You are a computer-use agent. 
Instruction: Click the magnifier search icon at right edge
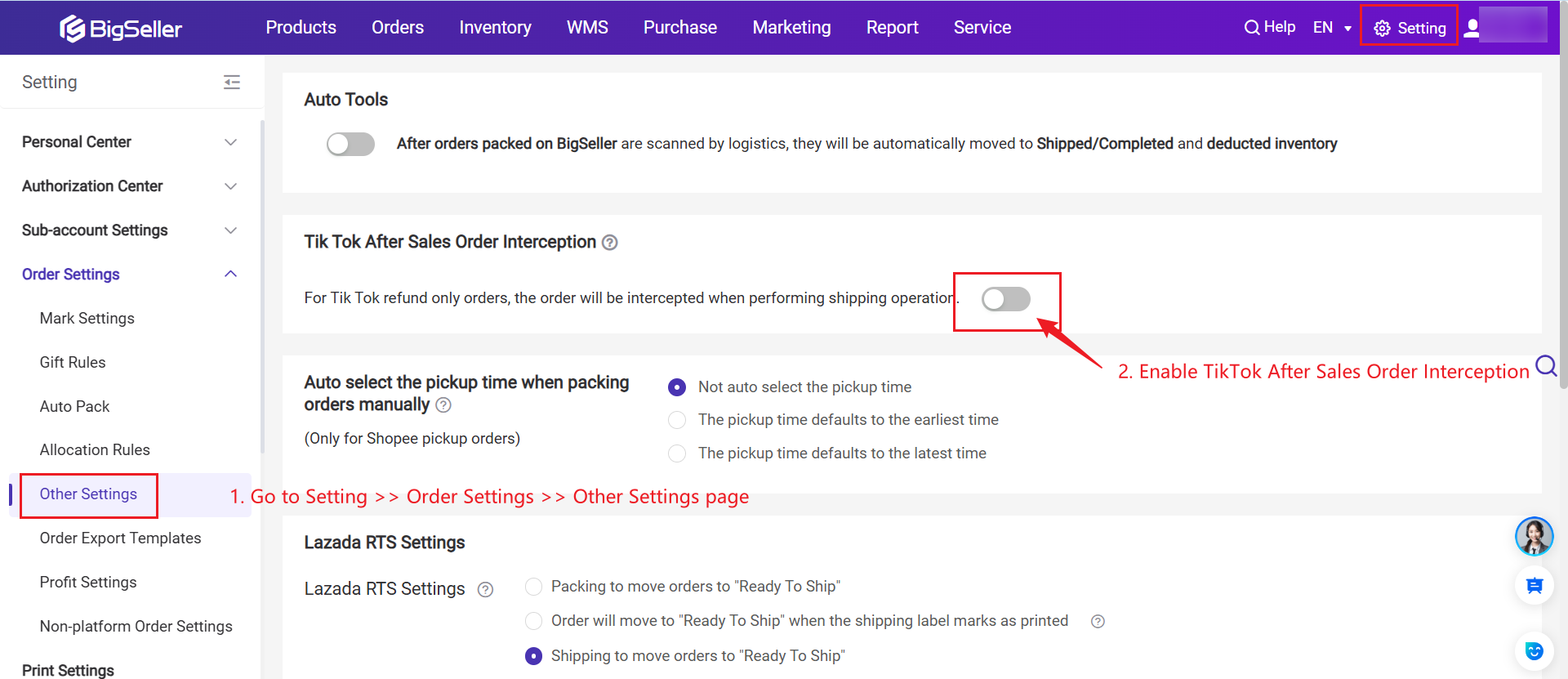(1546, 365)
